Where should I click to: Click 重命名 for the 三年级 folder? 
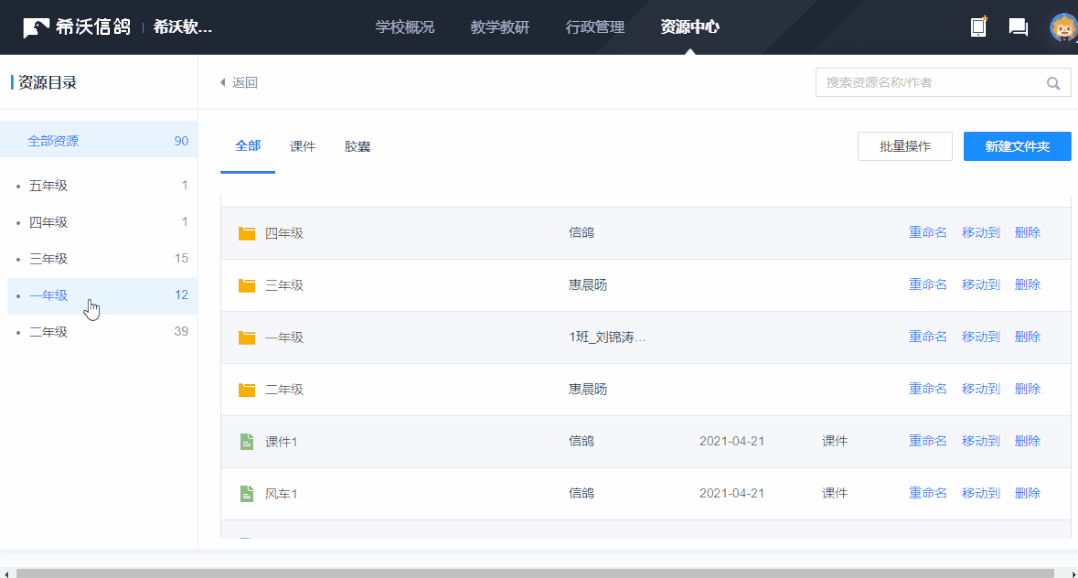coord(927,285)
